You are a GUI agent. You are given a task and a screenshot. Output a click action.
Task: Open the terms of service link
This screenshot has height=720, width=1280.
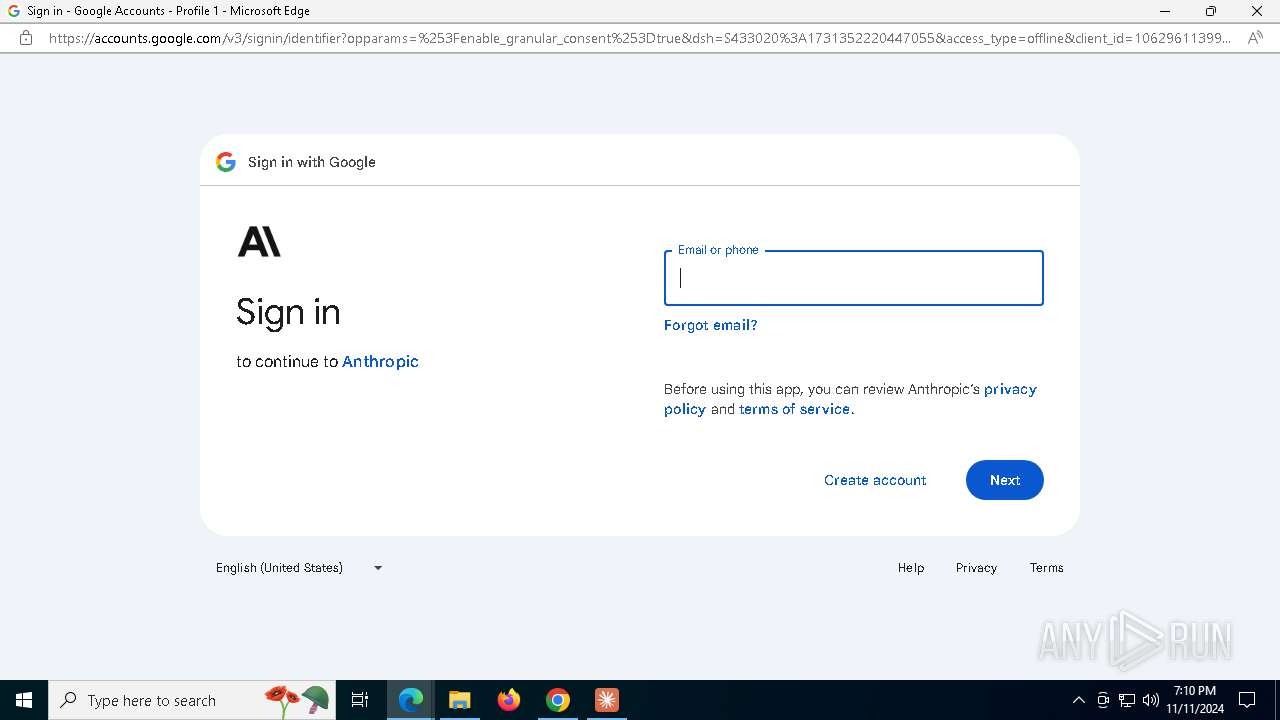tap(795, 409)
